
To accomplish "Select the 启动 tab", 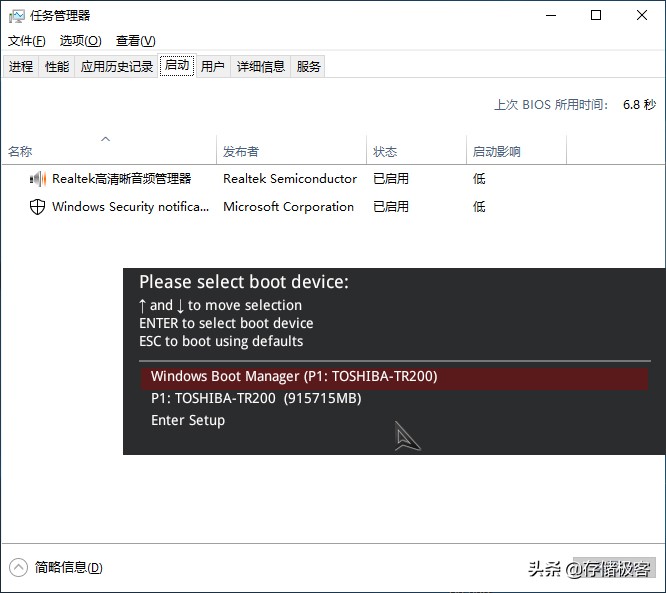I will (177, 65).
